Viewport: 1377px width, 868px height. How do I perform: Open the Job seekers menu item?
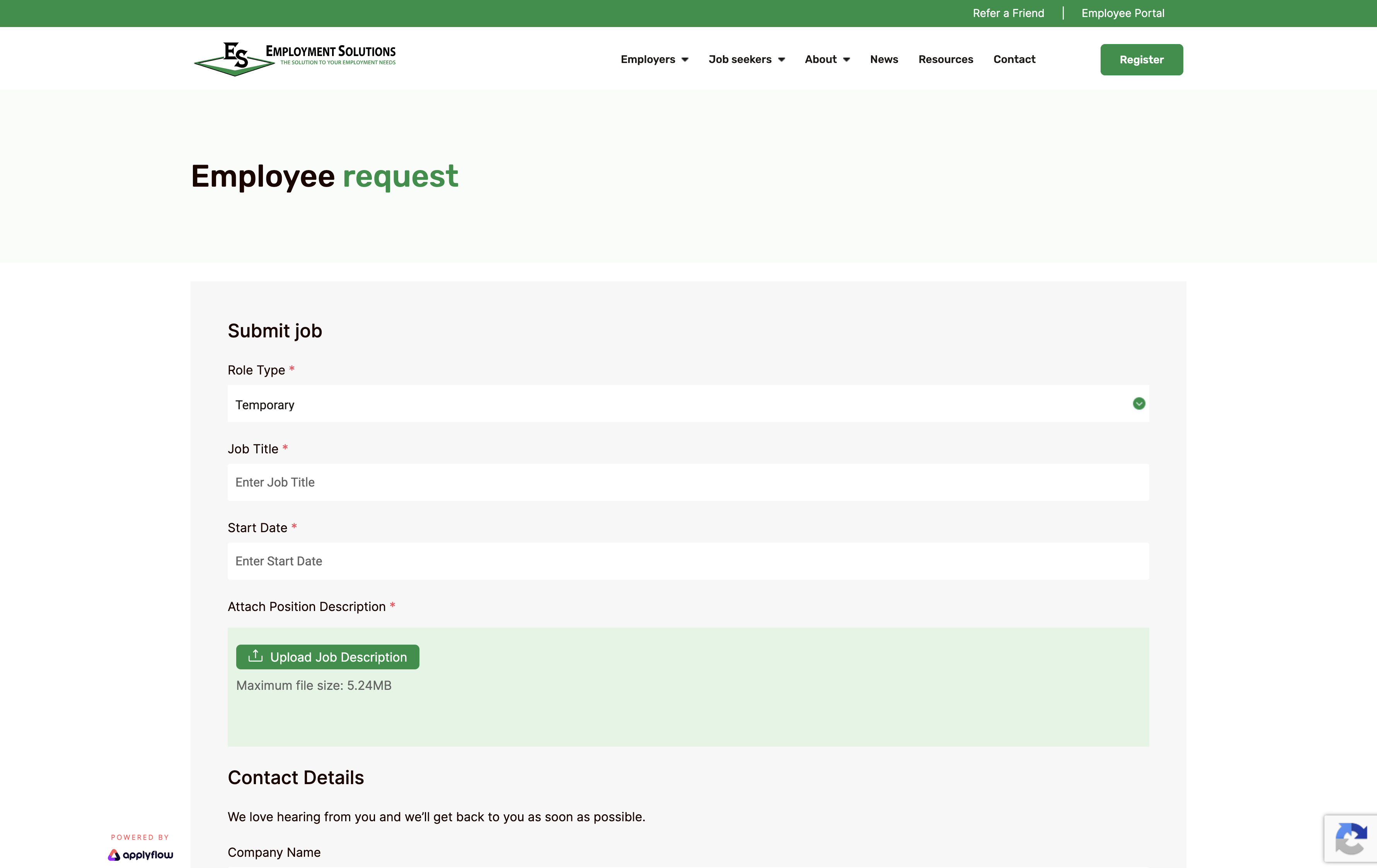pos(740,60)
